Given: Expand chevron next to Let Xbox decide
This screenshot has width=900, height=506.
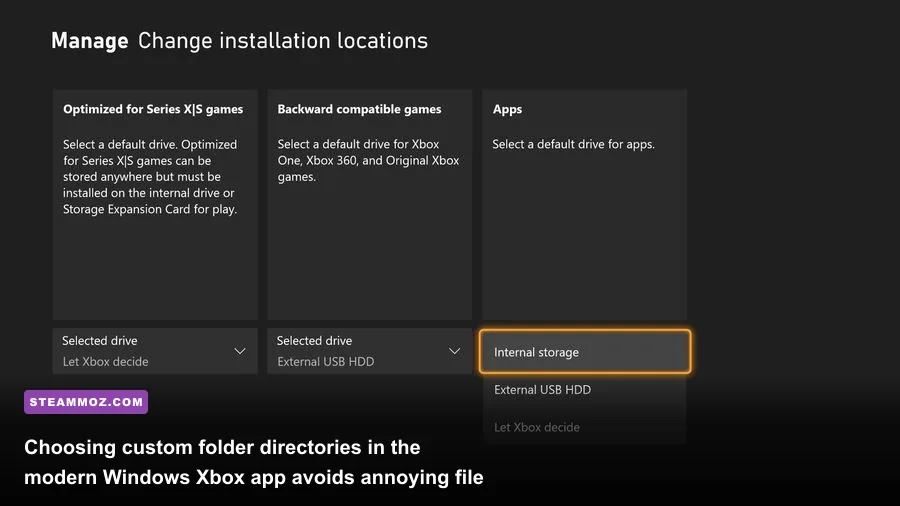Looking at the screenshot, I should pos(240,351).
